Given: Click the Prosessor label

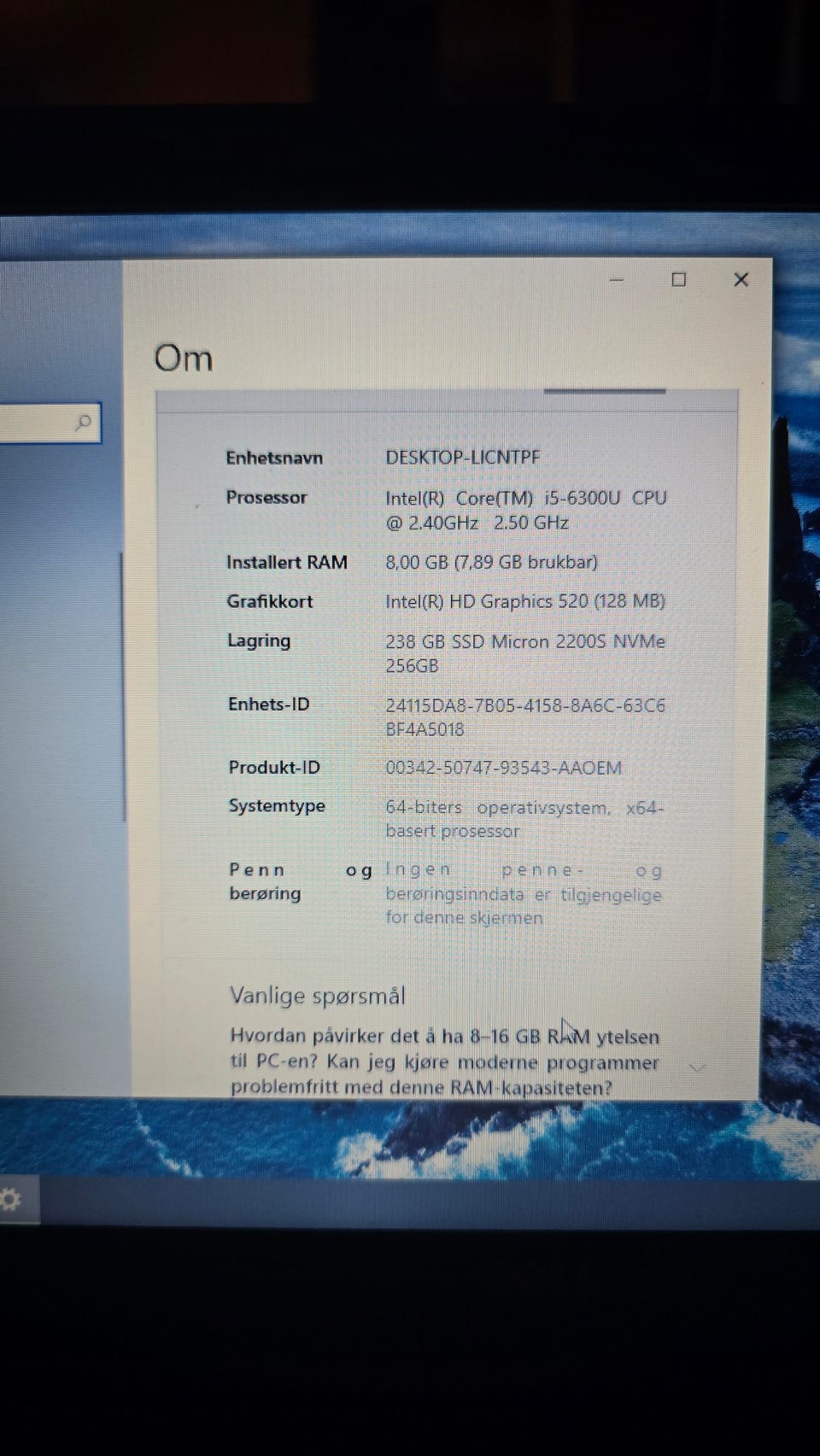Looking at the screenshot, I should [x=266, y=497].
